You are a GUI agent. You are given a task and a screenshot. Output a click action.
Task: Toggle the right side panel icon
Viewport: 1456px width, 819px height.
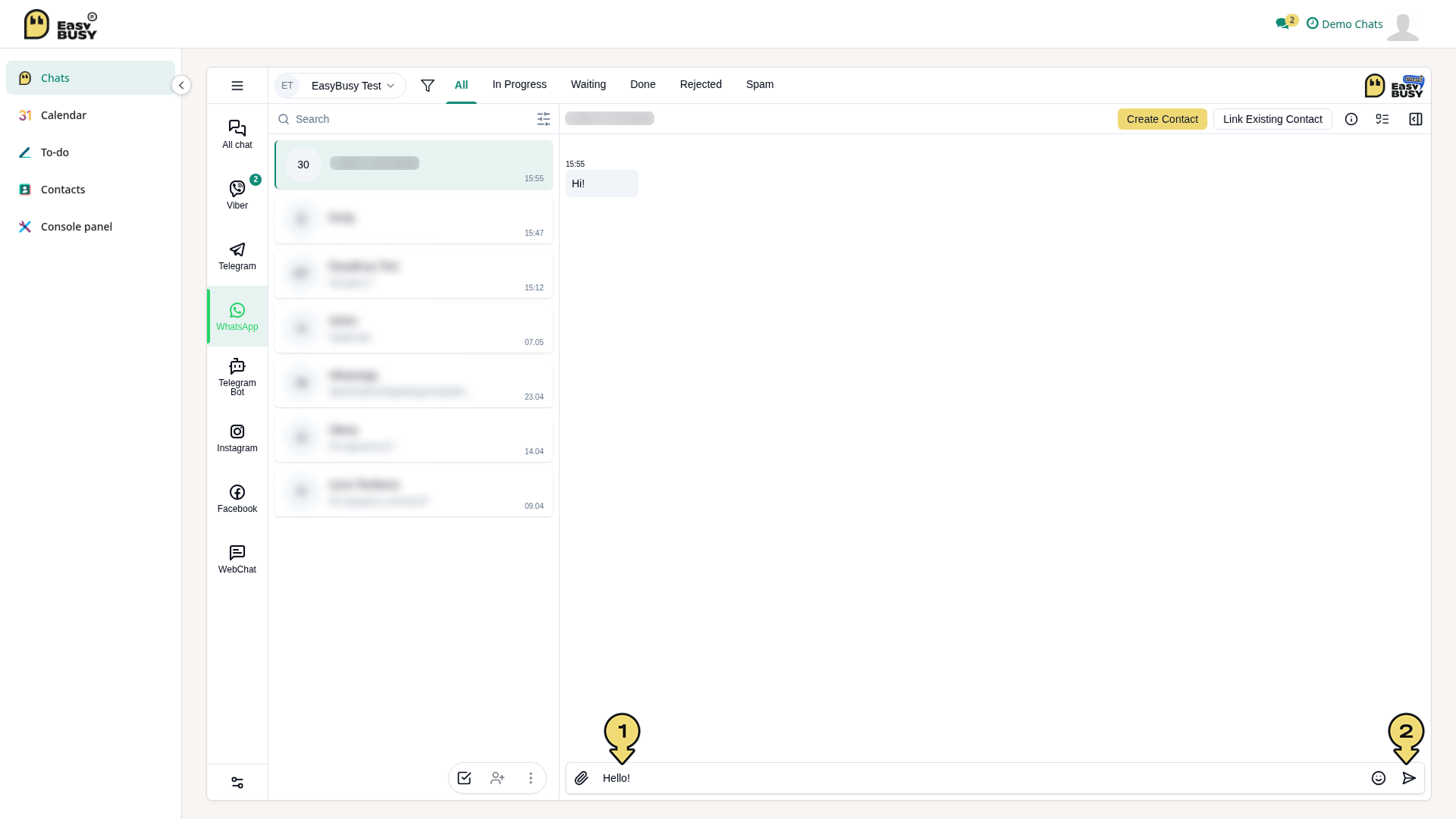1416,119
